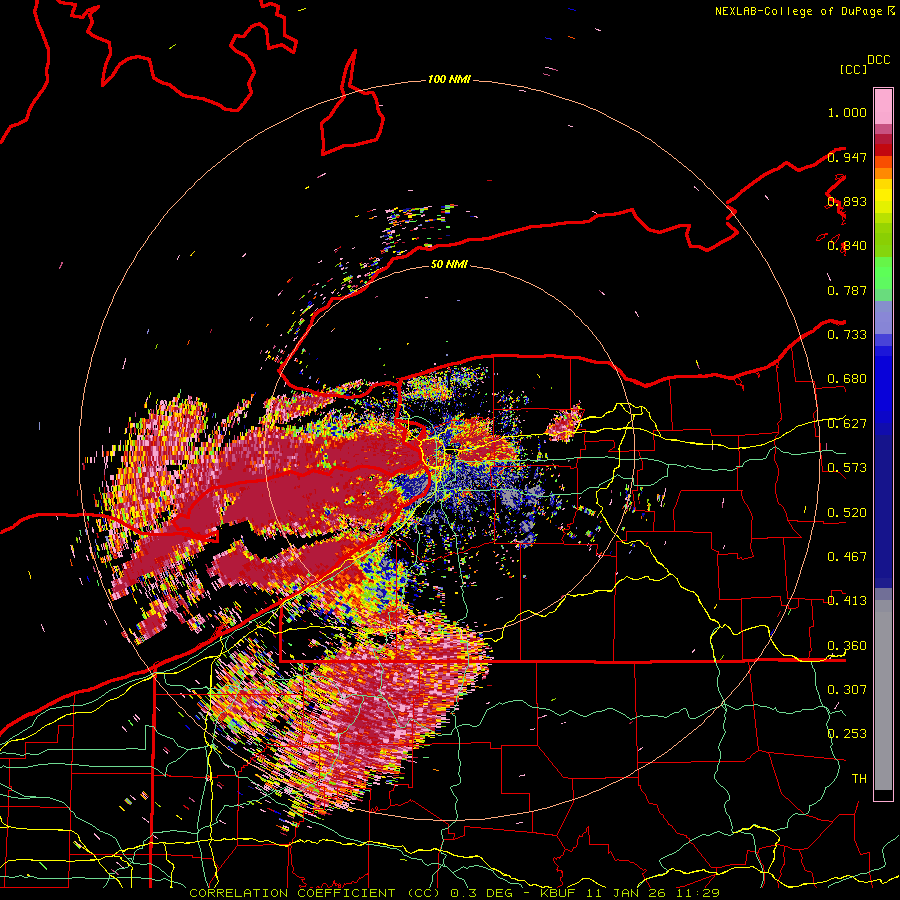Pick the bright green segment of the color bar
Viewport: 900px width, 900px height.
pos(883,273)
